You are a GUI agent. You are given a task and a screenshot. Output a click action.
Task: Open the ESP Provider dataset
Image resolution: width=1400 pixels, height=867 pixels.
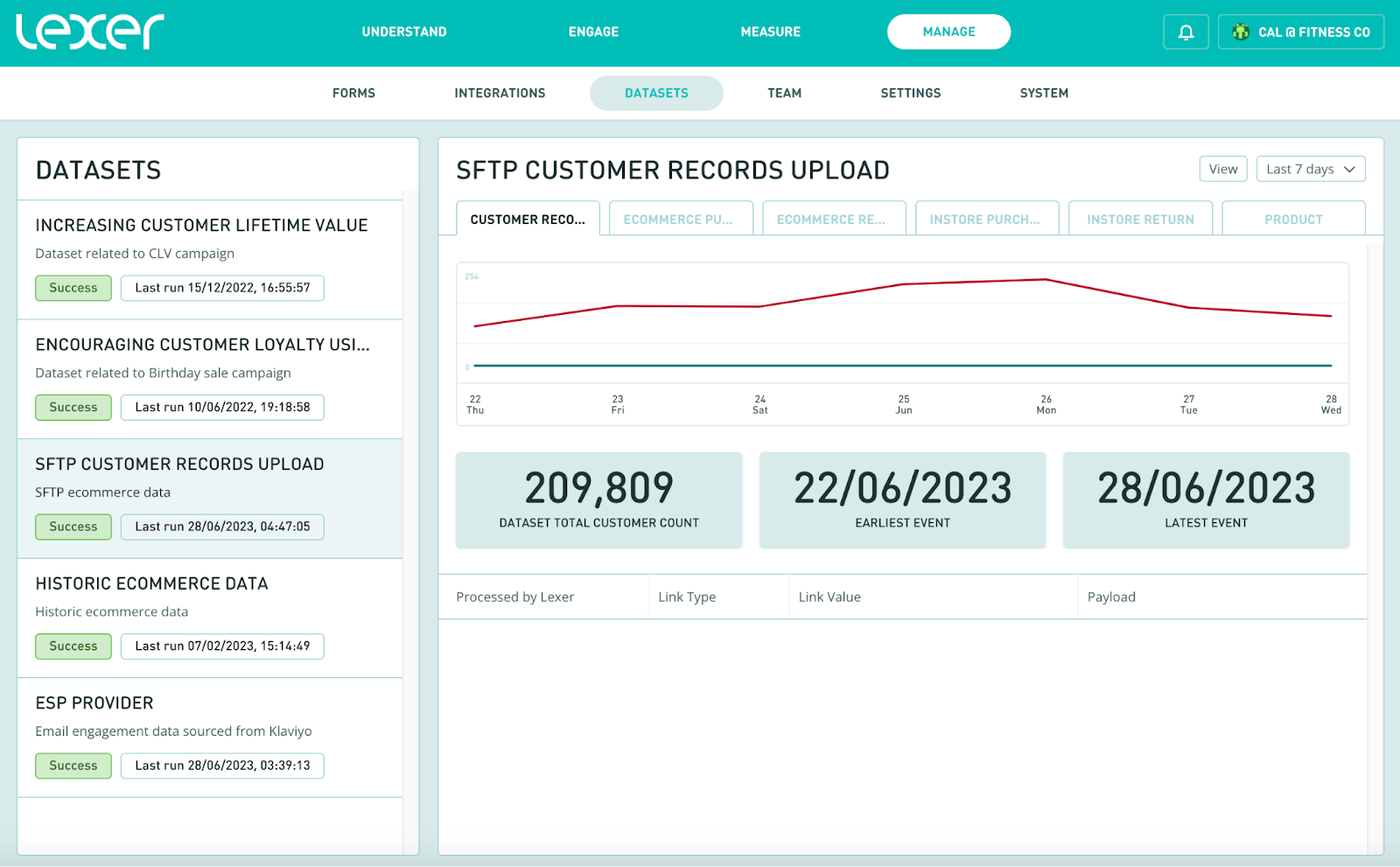coord(94,703)
